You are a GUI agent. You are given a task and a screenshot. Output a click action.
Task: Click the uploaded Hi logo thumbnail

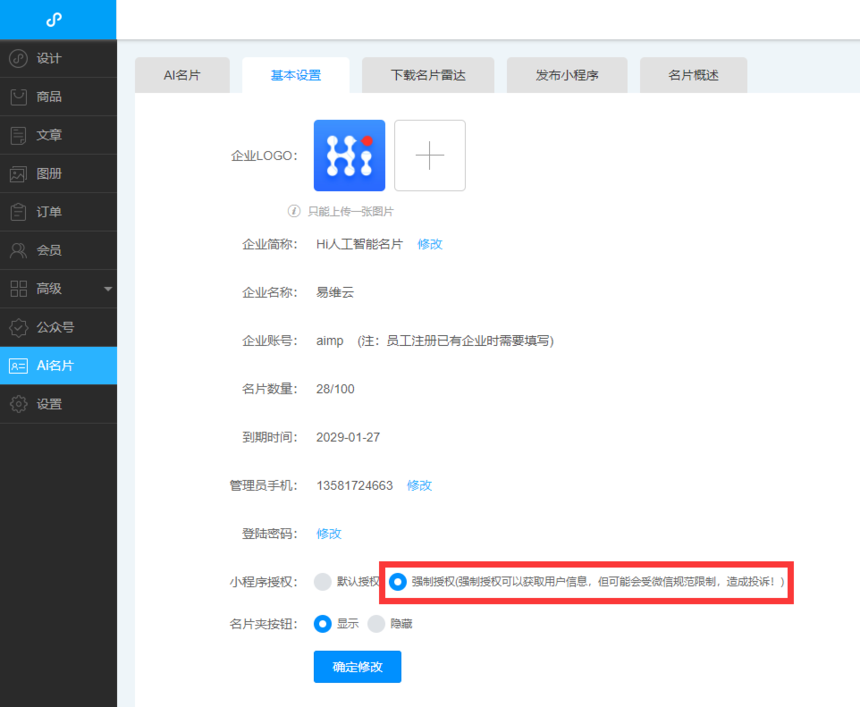point(349,156)
